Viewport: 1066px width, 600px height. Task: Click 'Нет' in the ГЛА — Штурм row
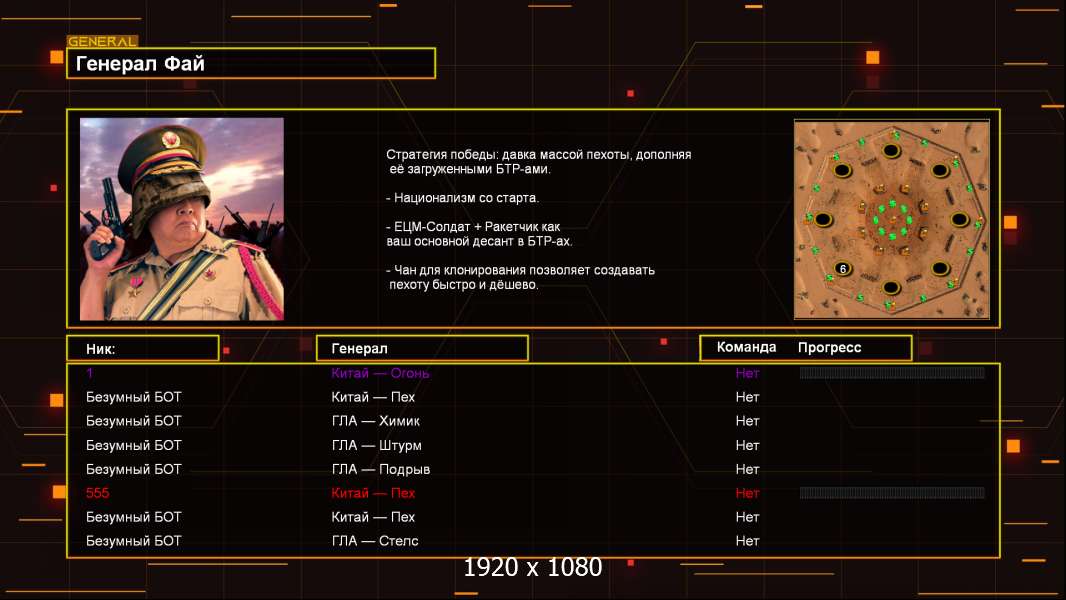tap(747, 445)
